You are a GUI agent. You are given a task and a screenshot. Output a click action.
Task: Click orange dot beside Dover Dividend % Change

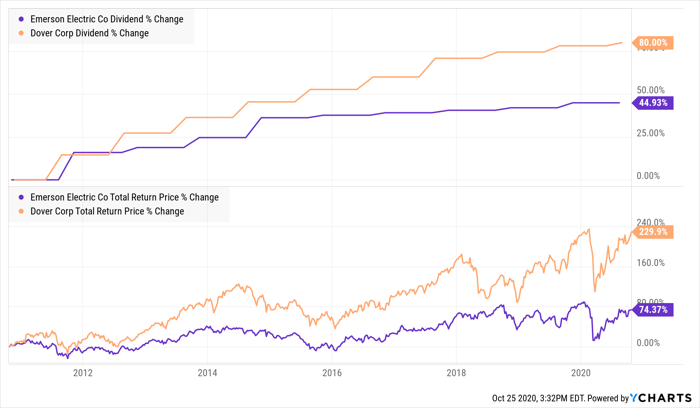22,33
